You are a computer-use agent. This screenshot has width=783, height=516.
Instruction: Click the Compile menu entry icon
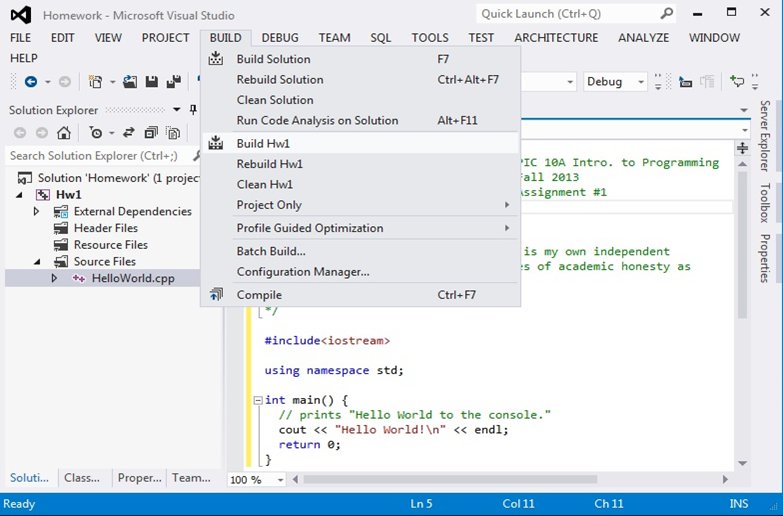click(x=216, y=294)
